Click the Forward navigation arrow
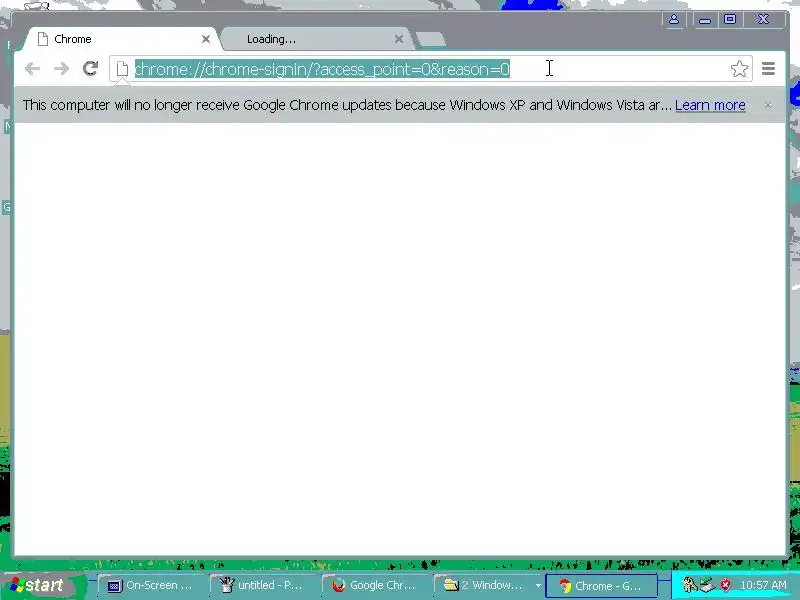Viewport: 800px width, 600px height. (x=61, y=69)
